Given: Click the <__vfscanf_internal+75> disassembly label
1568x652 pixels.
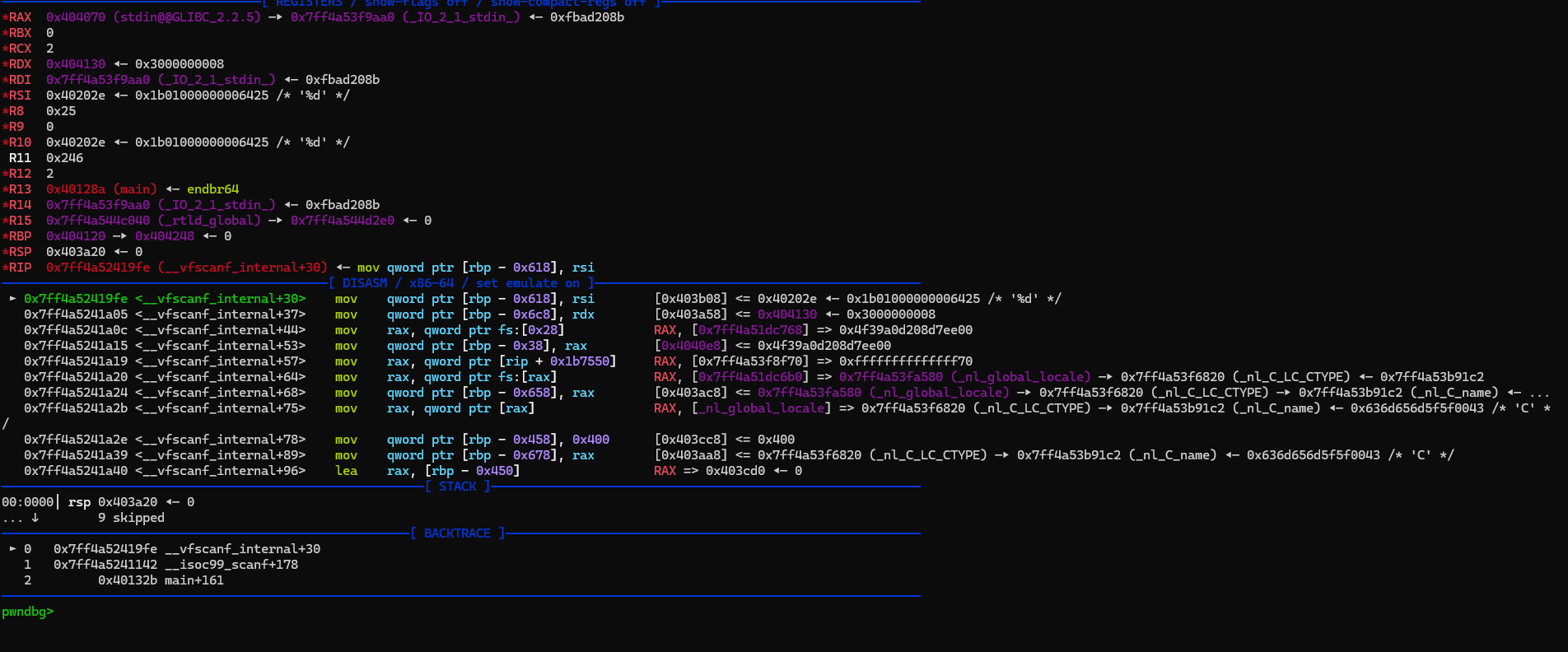Looking at the screenshot, I should [x=220, y=408].
